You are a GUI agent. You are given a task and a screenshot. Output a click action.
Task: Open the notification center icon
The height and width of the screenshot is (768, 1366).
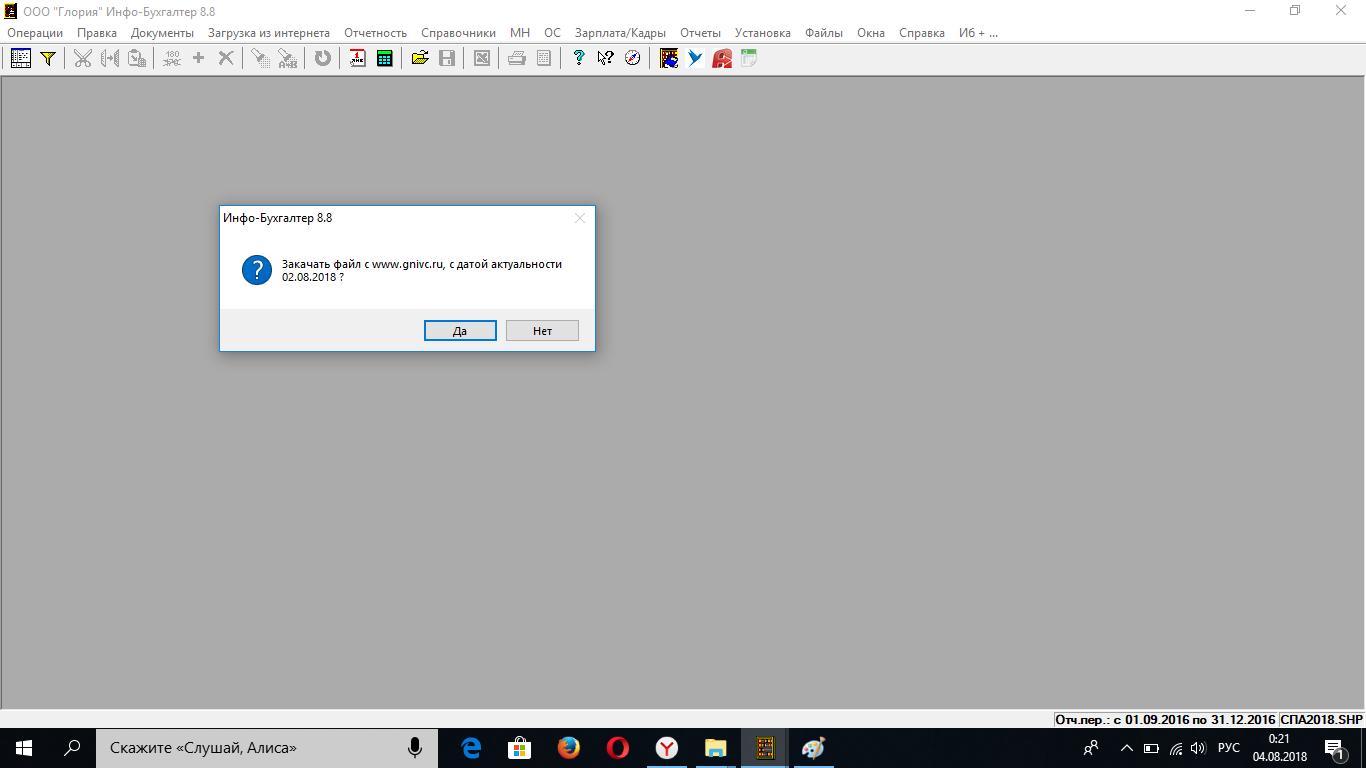coord(1334,748)
